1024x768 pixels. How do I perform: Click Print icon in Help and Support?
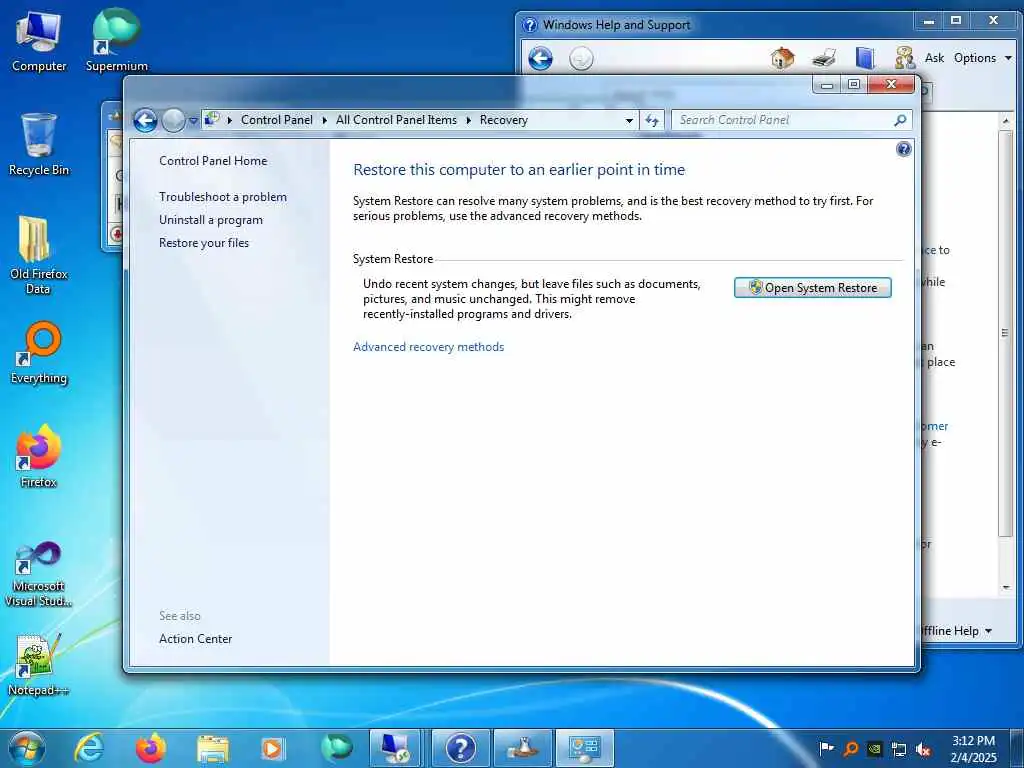click(824, 59)
